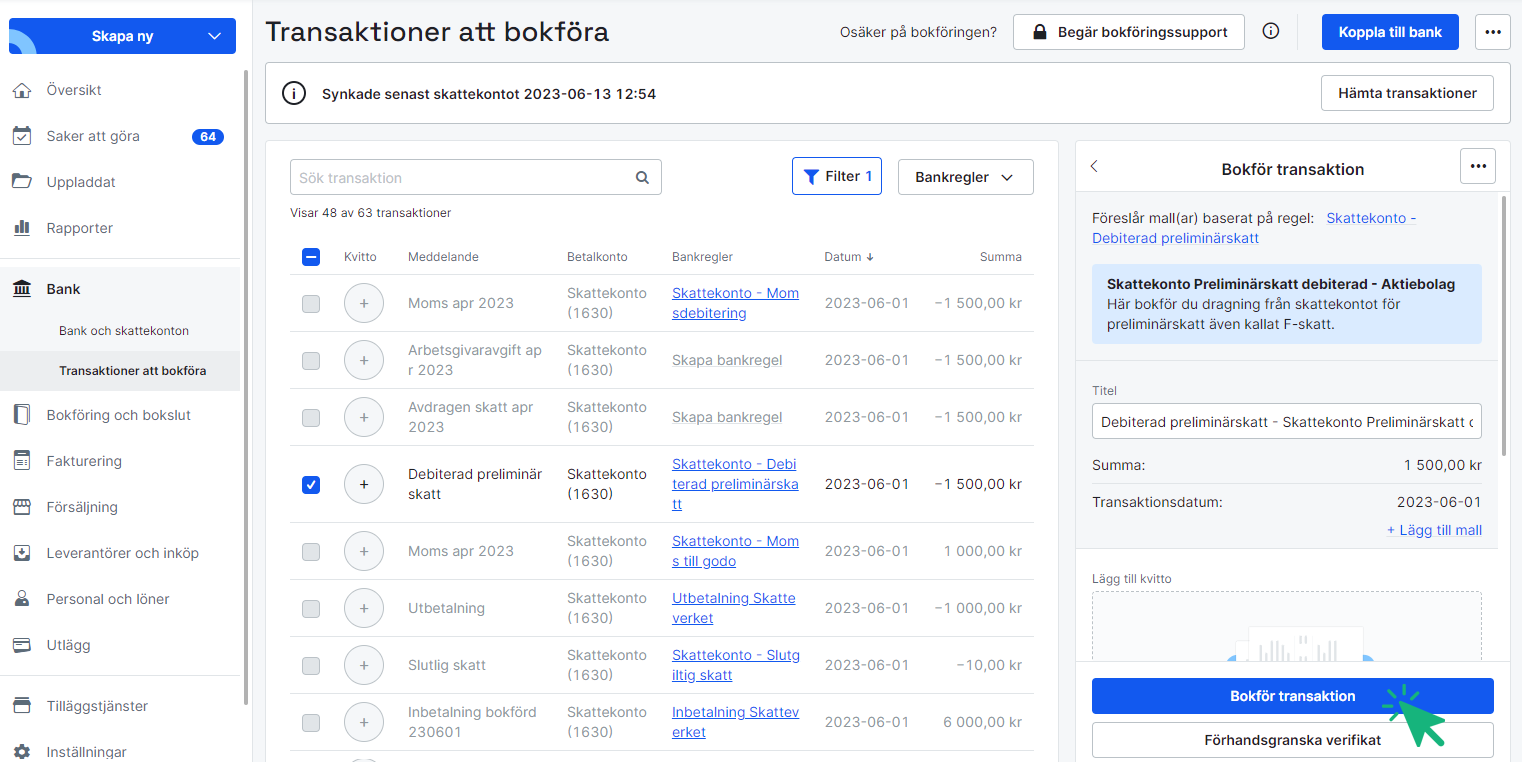Click the search magnifier icon in Sök transaktion

pos(642,178)
